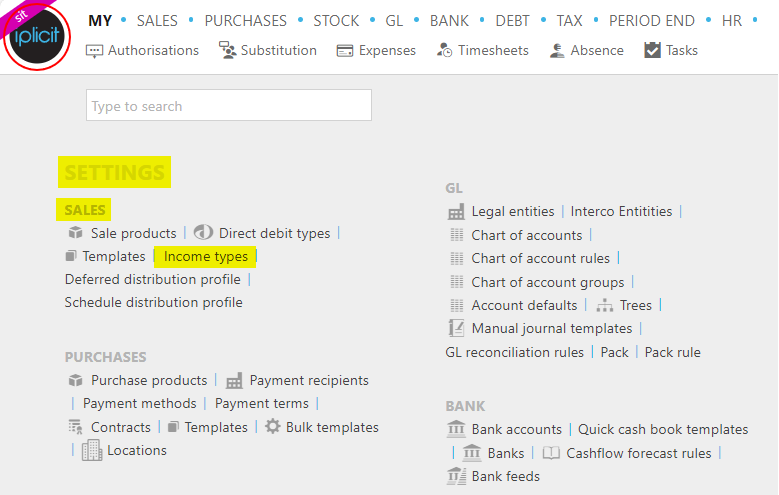The image size is (779, 495).
Task: Open the PURCHASES top menu
Action: [245, 21]
